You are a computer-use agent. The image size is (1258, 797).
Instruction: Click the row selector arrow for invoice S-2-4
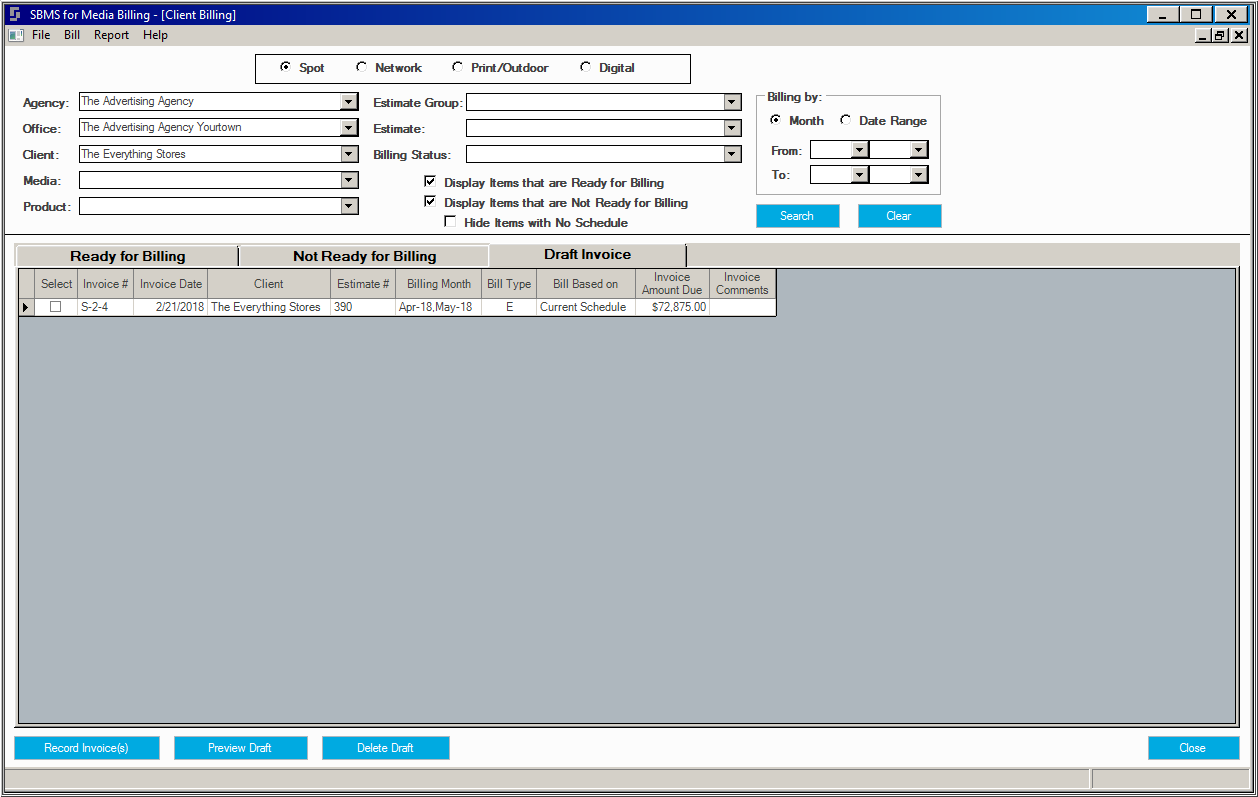[x=26, y=307]
